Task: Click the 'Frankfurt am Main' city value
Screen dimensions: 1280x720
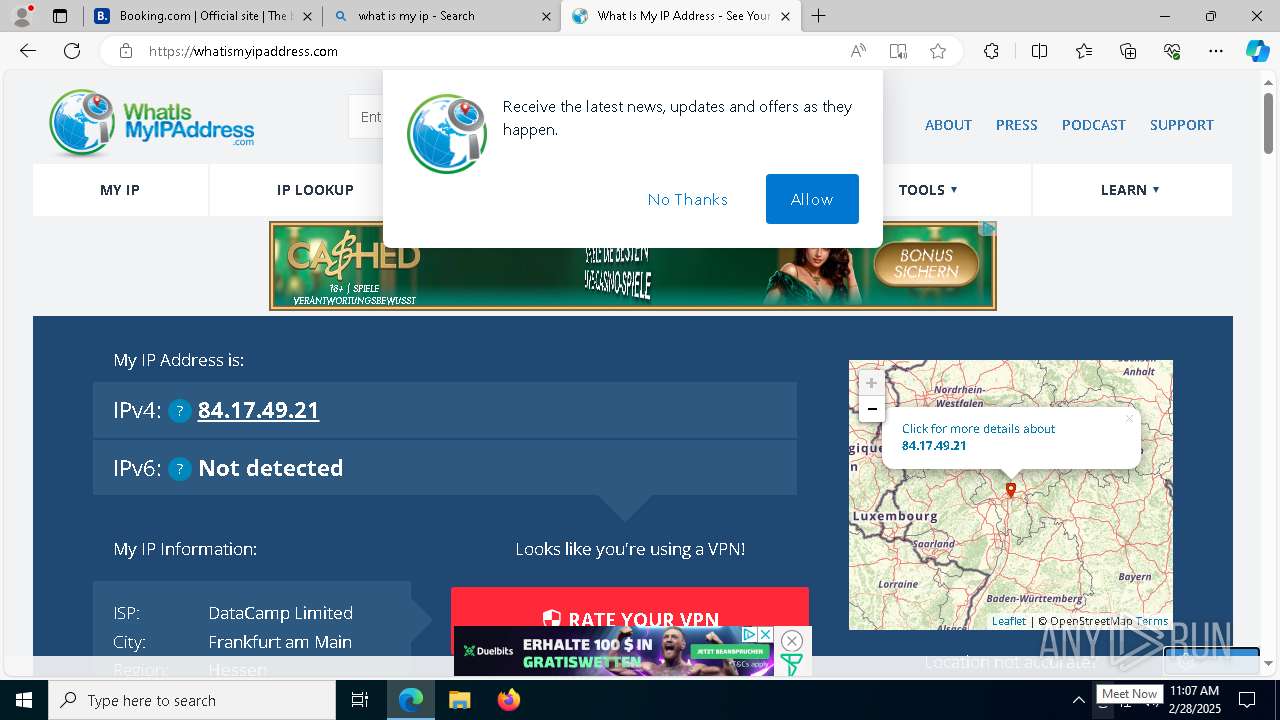Action: pyautogui.click(x=280, y=642)
